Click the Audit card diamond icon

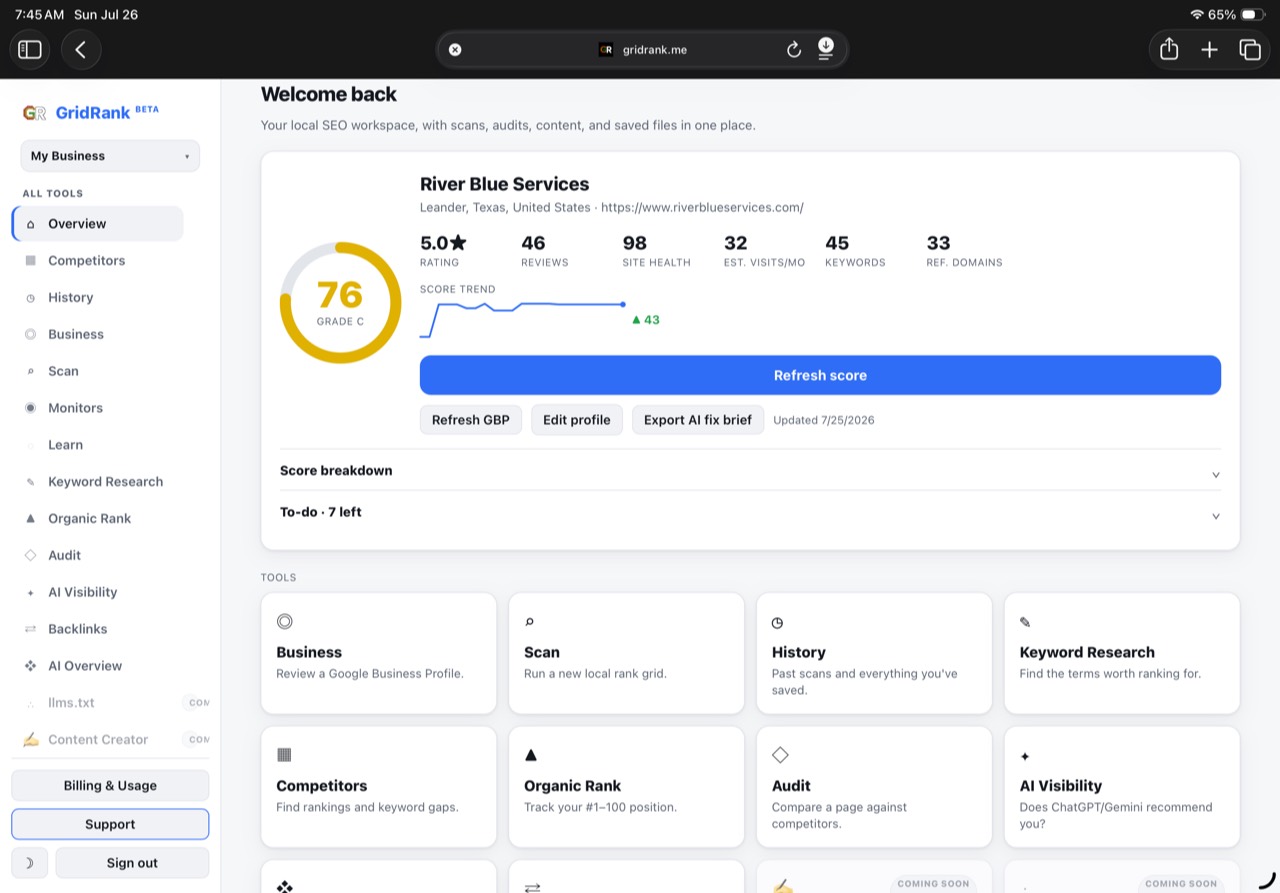pyautogui.click(x=780, y=755)
